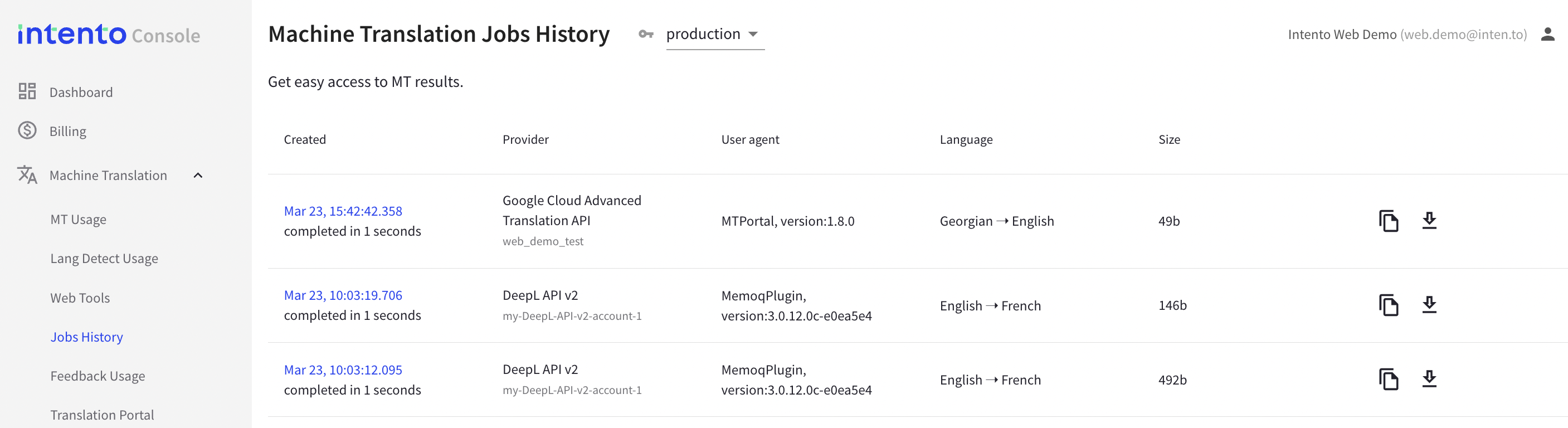Image resolution: width=1568 pixels, height=428 pixels.
Task: Copy the 492b English to French job
Action: tap(1389, 380)
